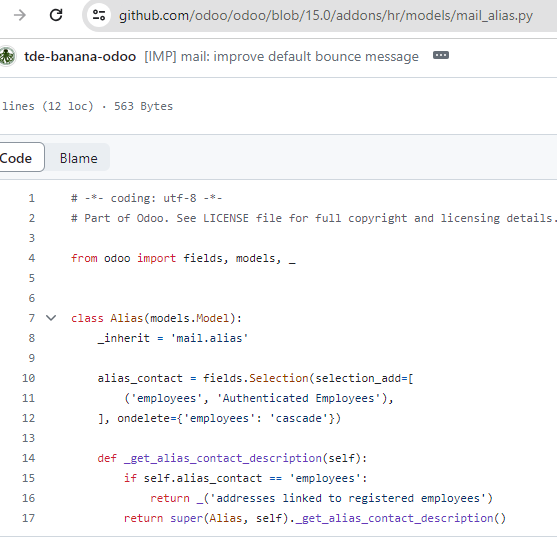Collapse the class Alias code fold chevron
The width and height of the screenshot is (557, 544).
[x=51, y=318]
